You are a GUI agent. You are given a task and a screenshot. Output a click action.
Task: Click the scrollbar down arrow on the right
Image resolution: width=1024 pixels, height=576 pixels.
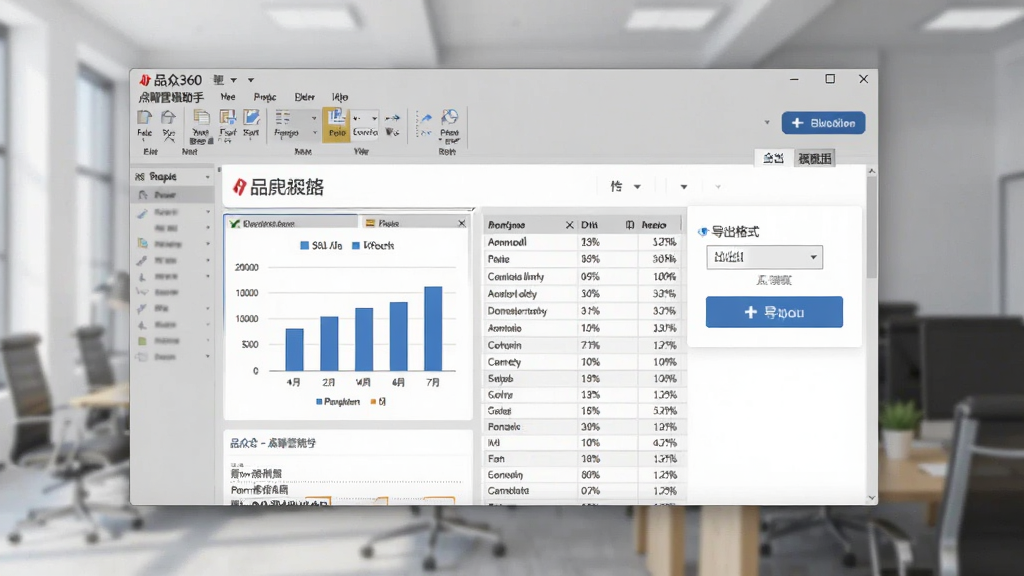click(872, 498)
